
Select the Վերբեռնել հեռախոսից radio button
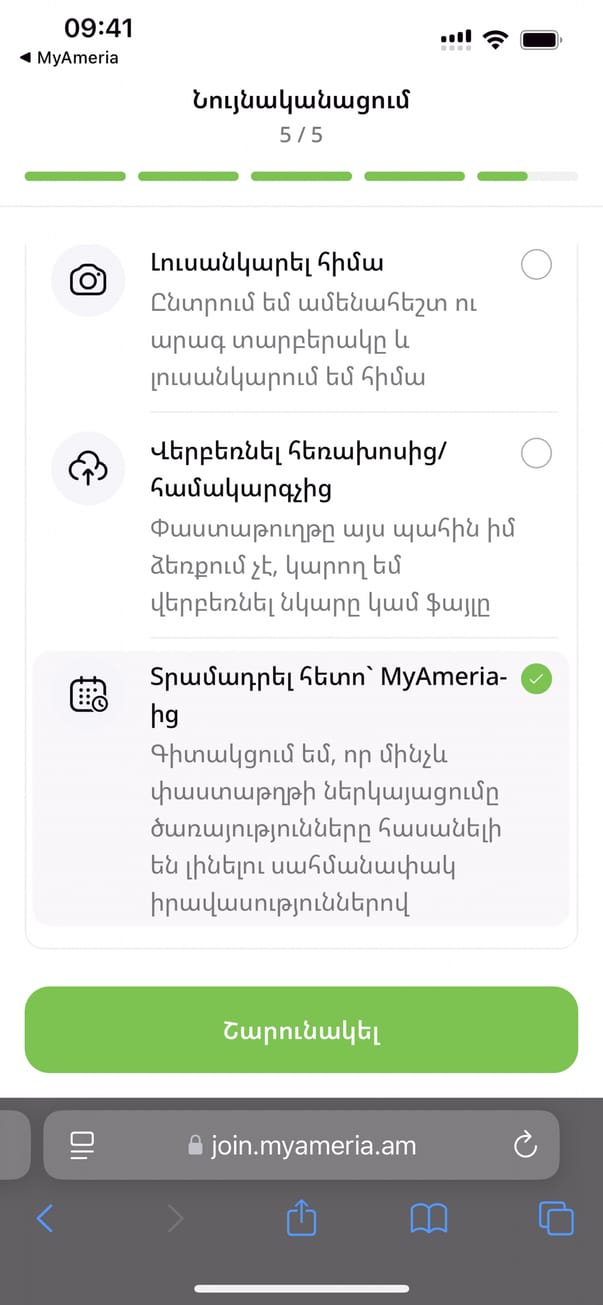pyautogui.click(x=536, y=454)
